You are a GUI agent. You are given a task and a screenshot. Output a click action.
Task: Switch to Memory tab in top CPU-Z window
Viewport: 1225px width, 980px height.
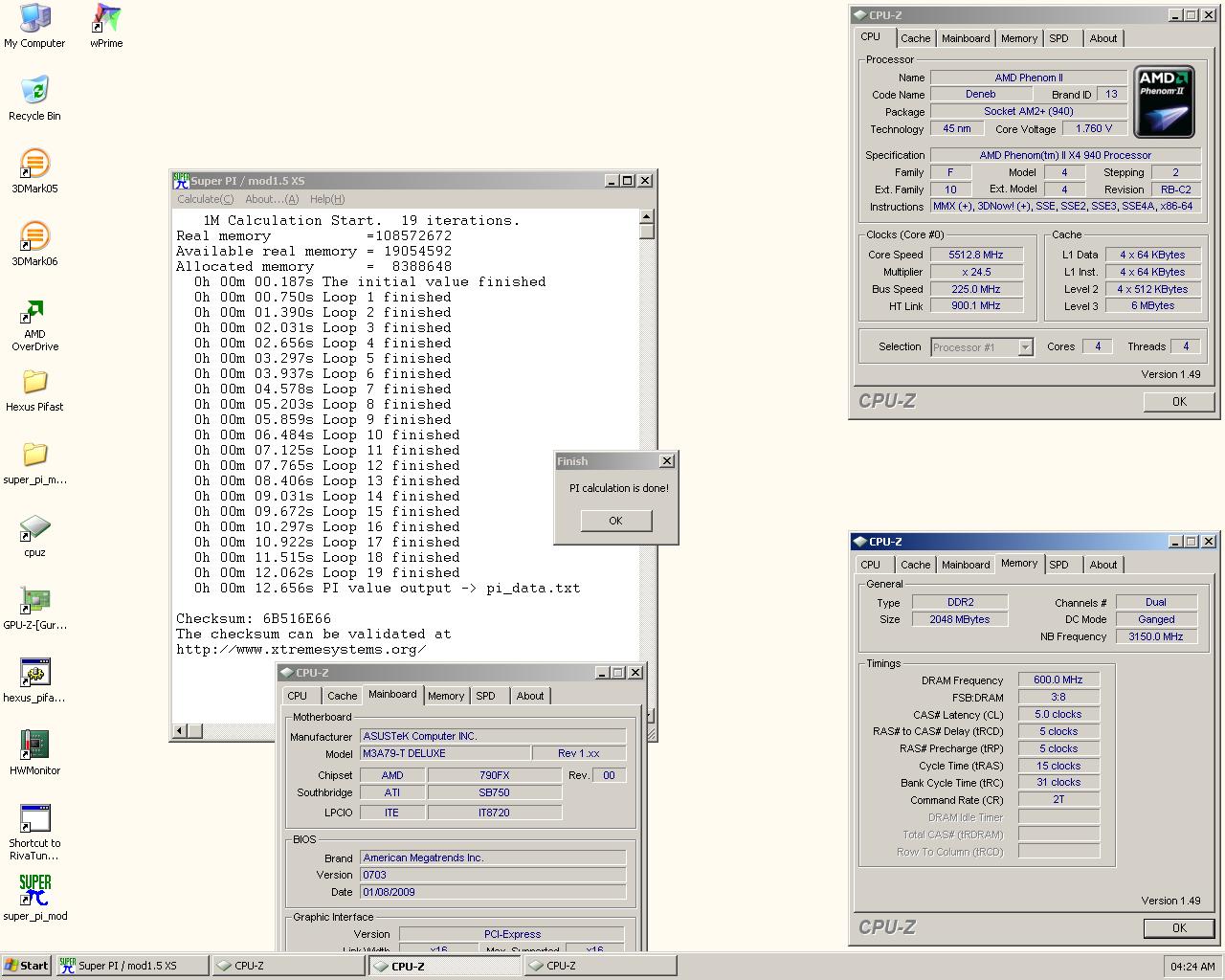coord(1018,38)
